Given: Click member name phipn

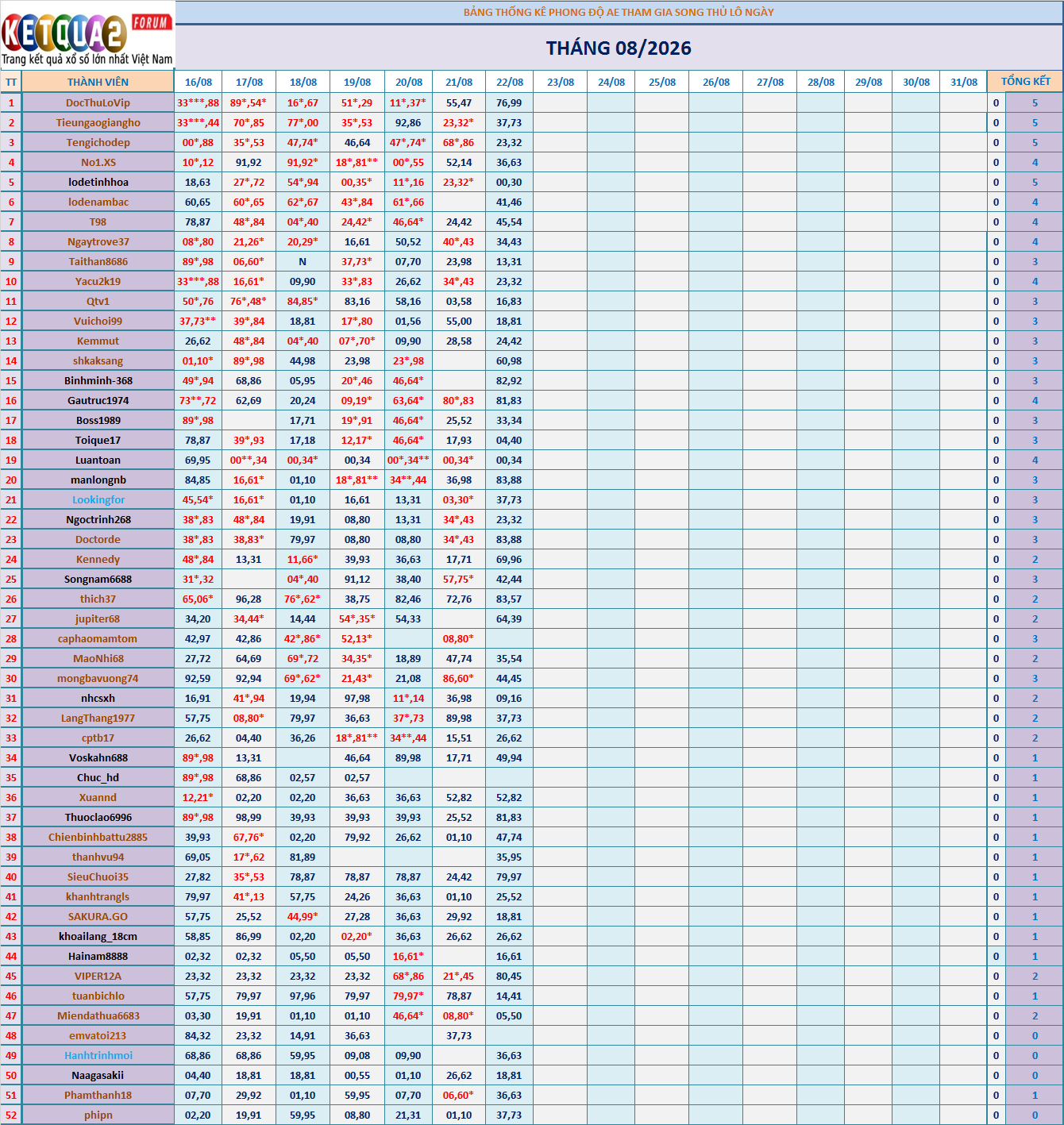Looking at the screenshot, I should [x=98, y=1115].
